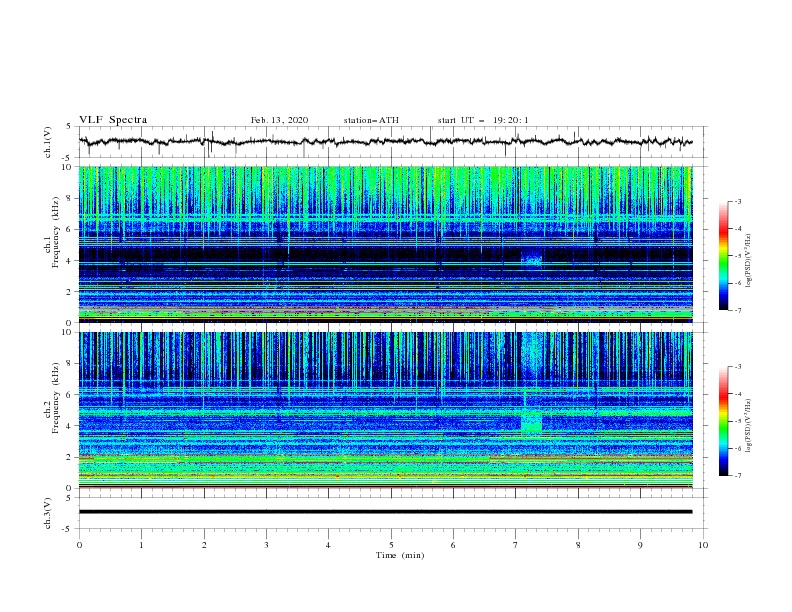792x612 pixels.
Task: Click the "10" minute time tick label
Action: 703,545
